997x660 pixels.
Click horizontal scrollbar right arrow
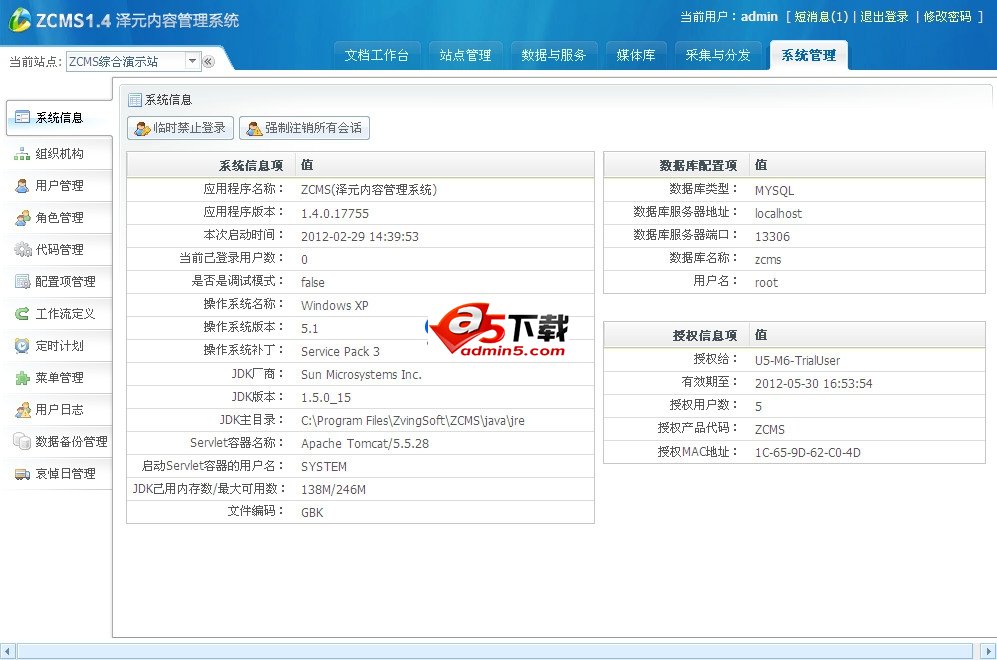click(989, 651)
